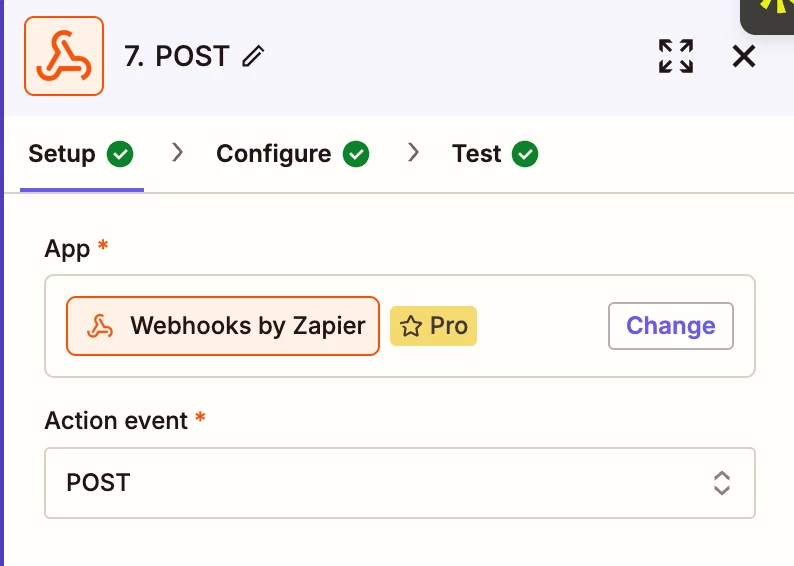Go to the Test tab
This screenshot has width=794, height=566.
click(x=476, y=154)
